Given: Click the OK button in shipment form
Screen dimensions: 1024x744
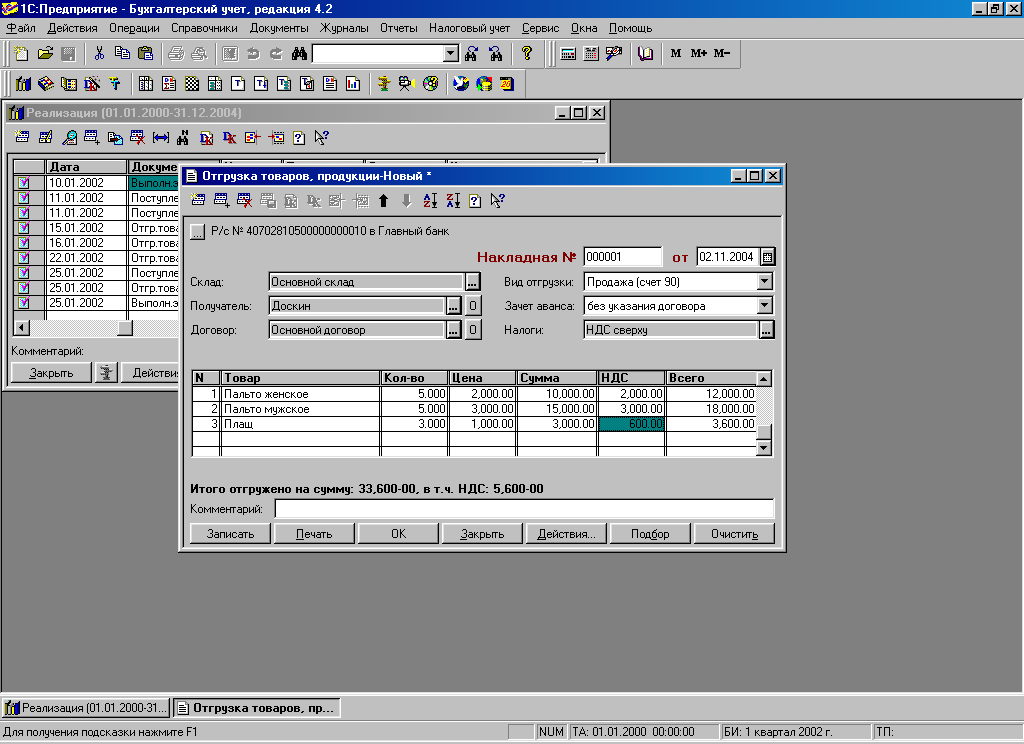Looking at the screenshot, I should tap(398, 534).
